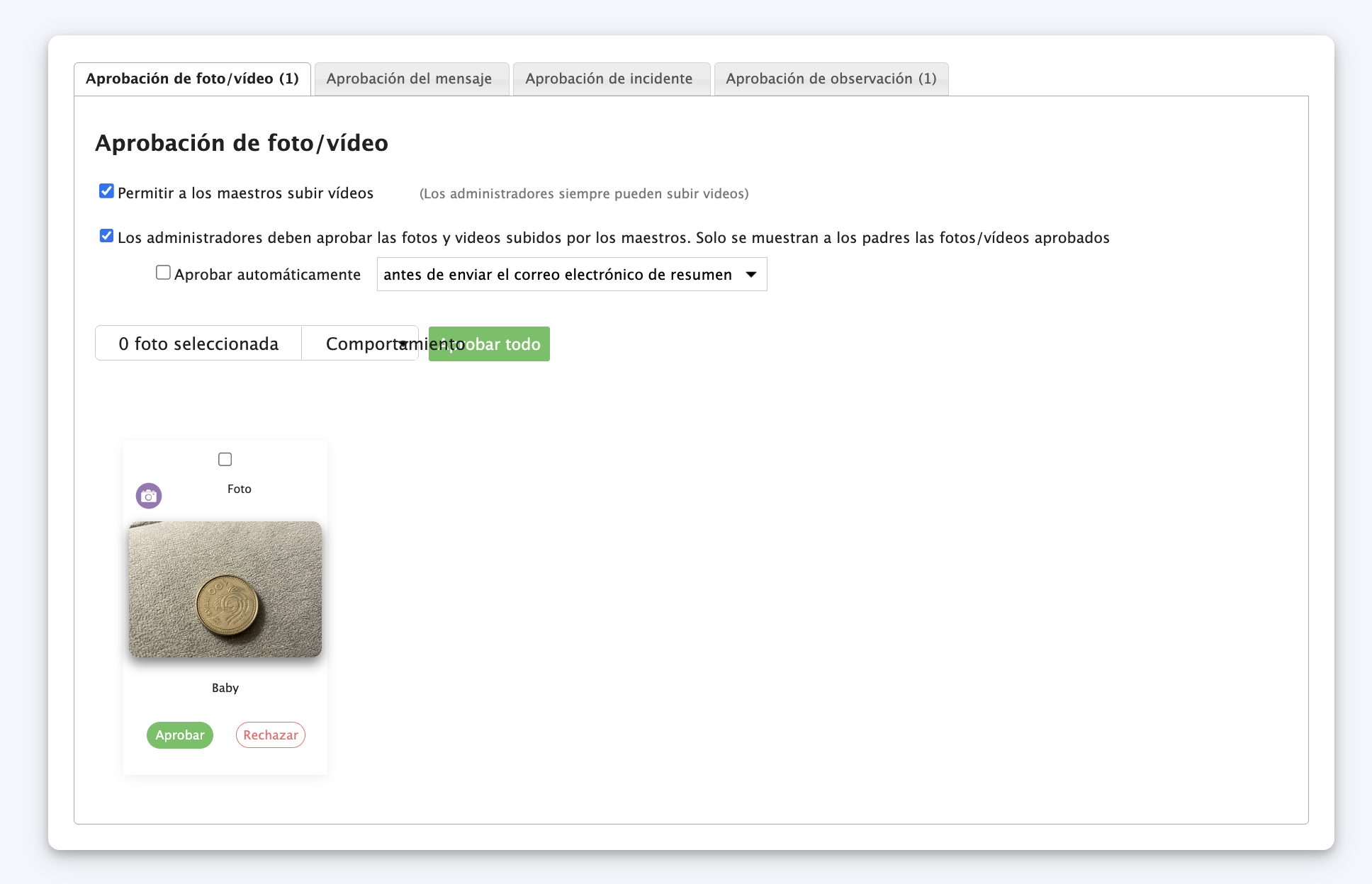Image resolution: width=1372 pixels, height=884 pixels.
Task: Click the dropdown arrow beside resumen text
Action: pyautogui.click(x=751, y=274)
